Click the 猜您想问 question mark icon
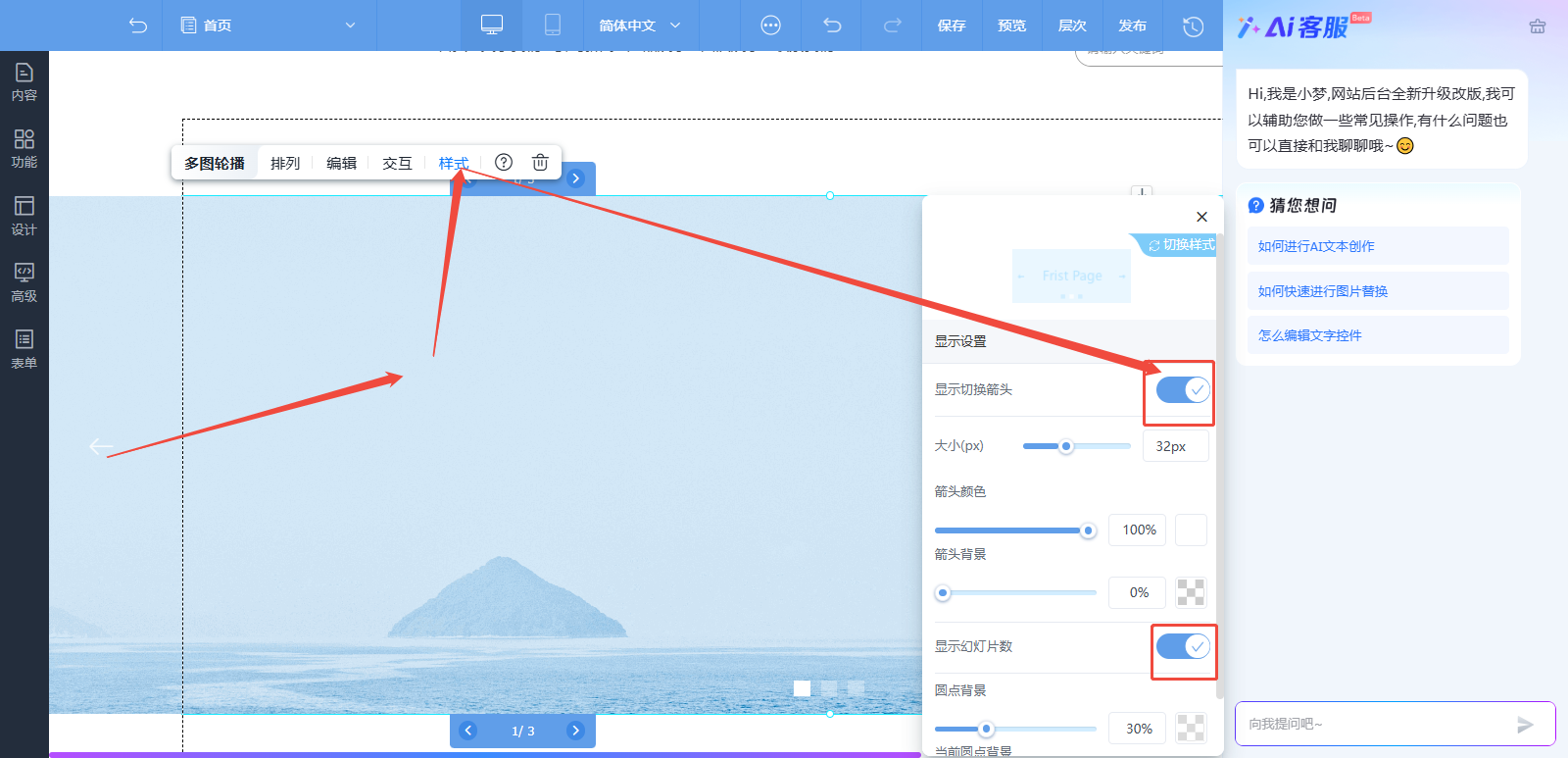The image size is (1568, 758). click(x=1255, y=205)
